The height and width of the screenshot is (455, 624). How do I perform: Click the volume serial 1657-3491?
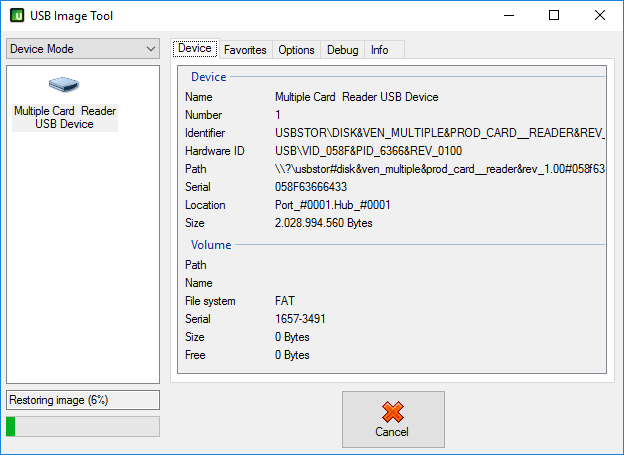(300, 318)
